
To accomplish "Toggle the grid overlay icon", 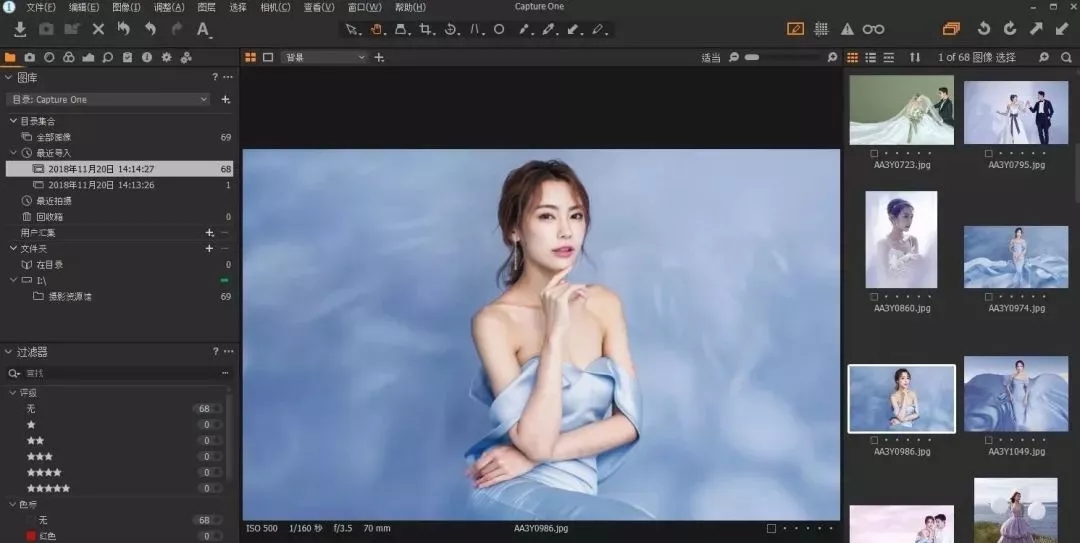I will (821, 29).
